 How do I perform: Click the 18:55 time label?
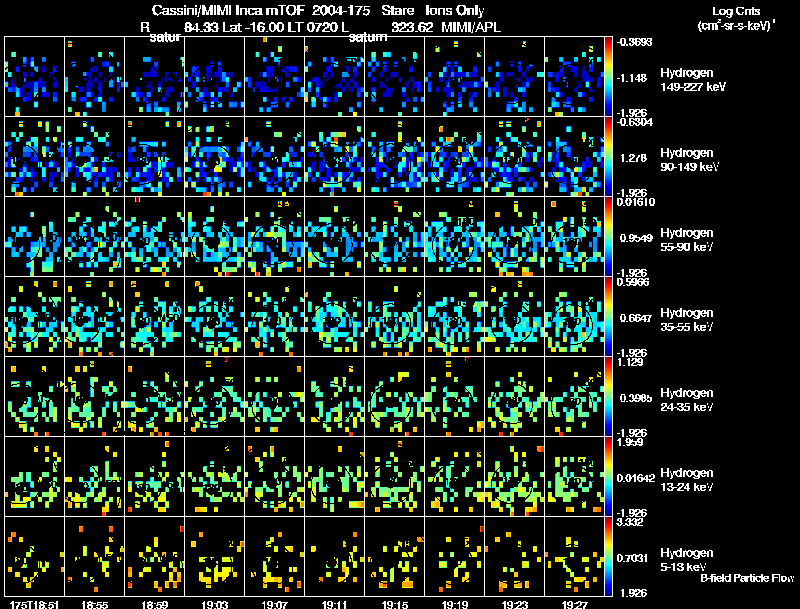pyautogui.click(x=94, y=605)
